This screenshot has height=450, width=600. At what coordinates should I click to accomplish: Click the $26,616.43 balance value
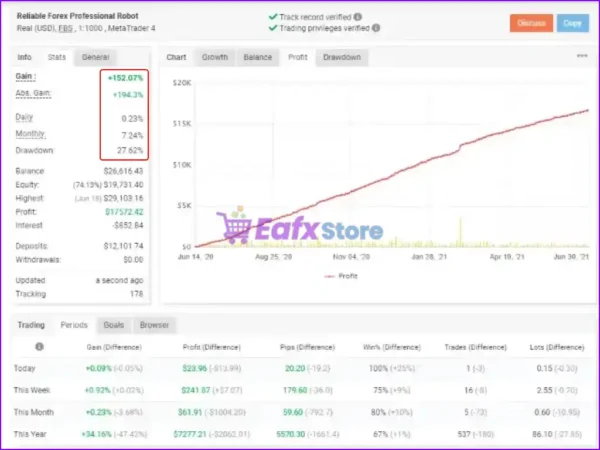click(123, 171)
